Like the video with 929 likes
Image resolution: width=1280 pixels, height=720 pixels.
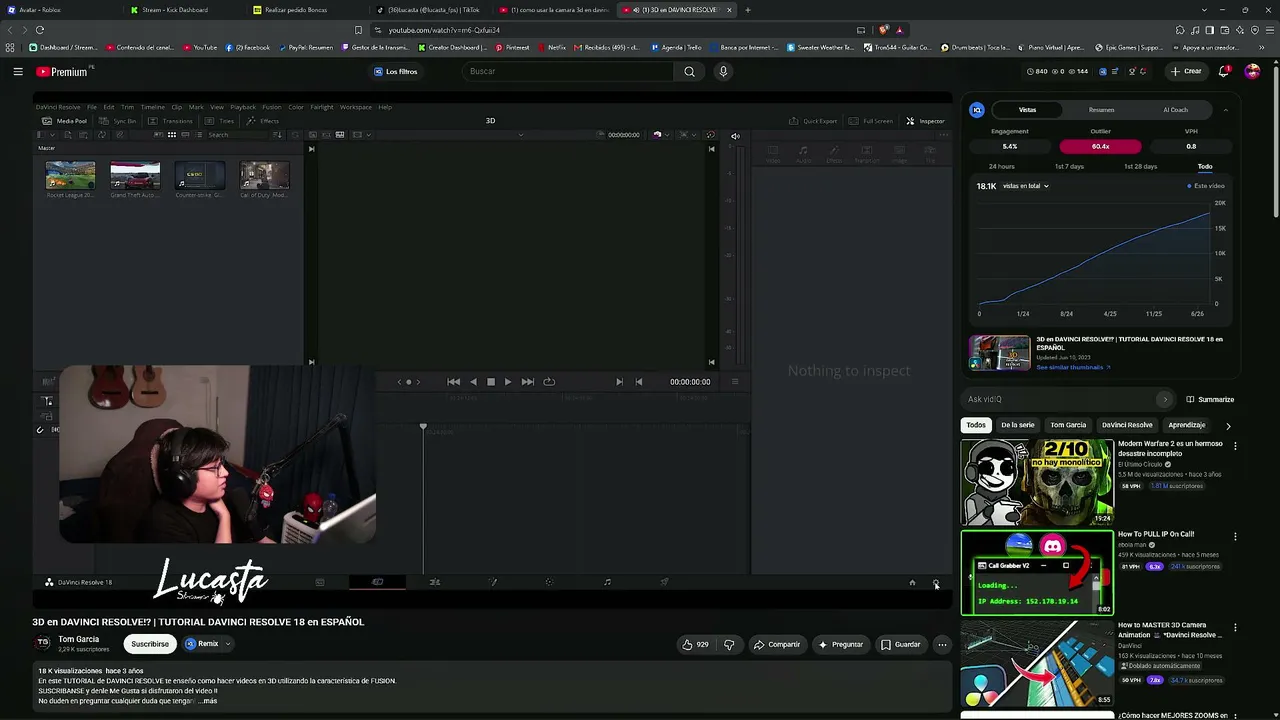[x=695, y=644]
